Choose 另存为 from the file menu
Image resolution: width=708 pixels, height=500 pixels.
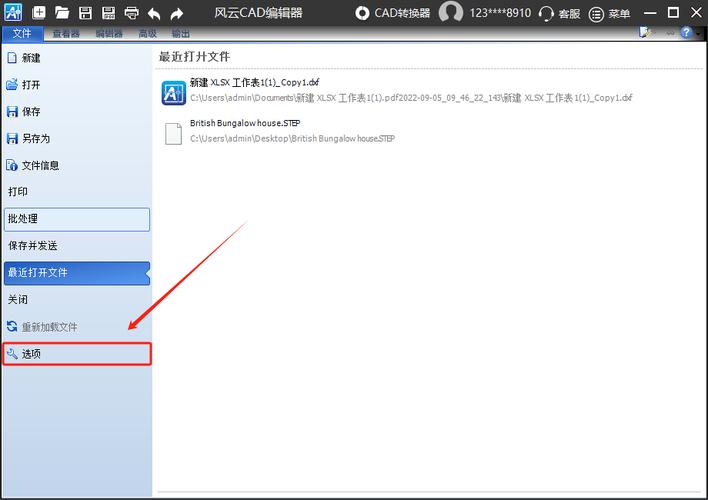click(x=36, y=138)
